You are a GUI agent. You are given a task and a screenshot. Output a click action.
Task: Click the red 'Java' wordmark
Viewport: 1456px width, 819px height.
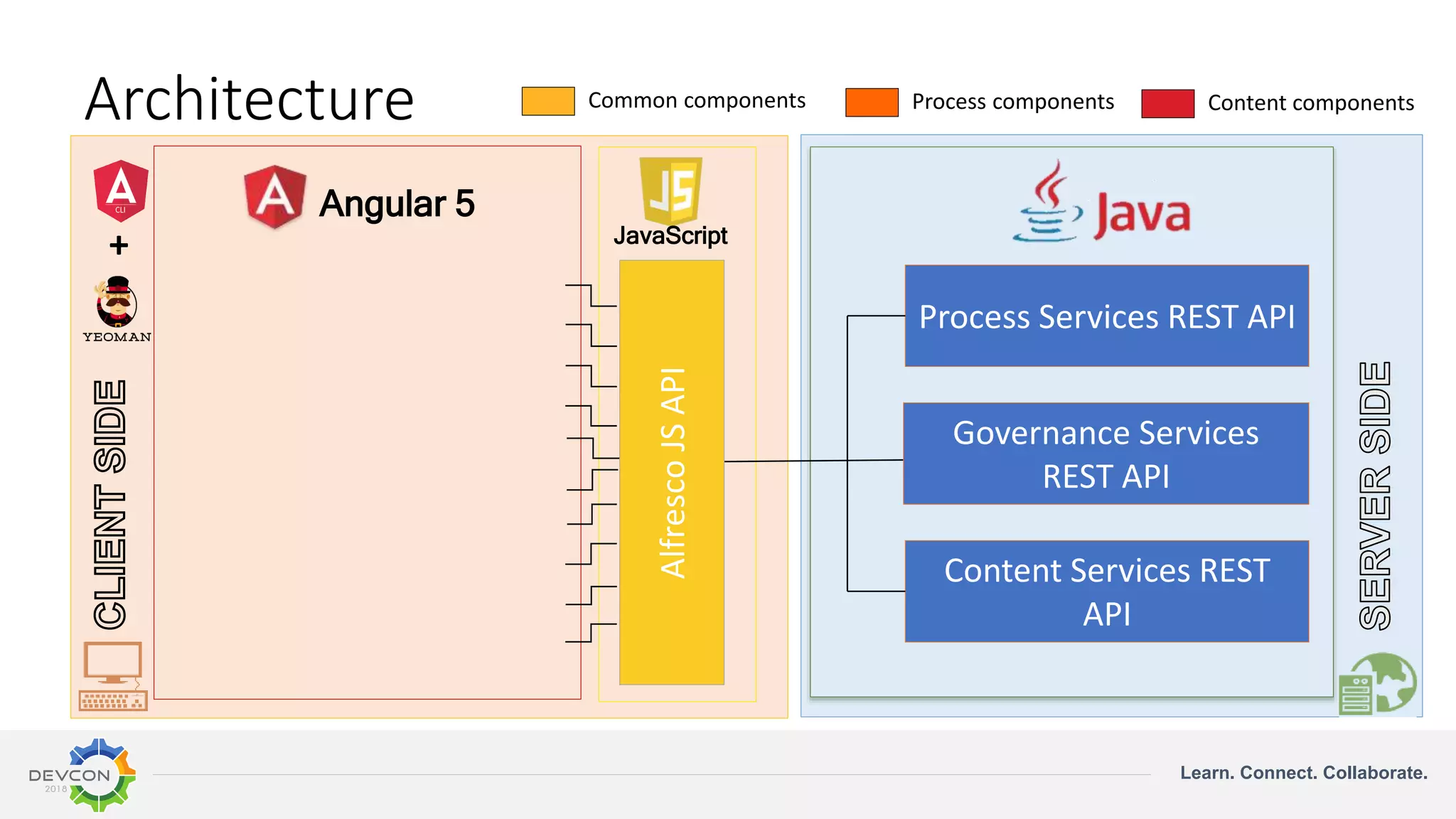pos(1142,214)
